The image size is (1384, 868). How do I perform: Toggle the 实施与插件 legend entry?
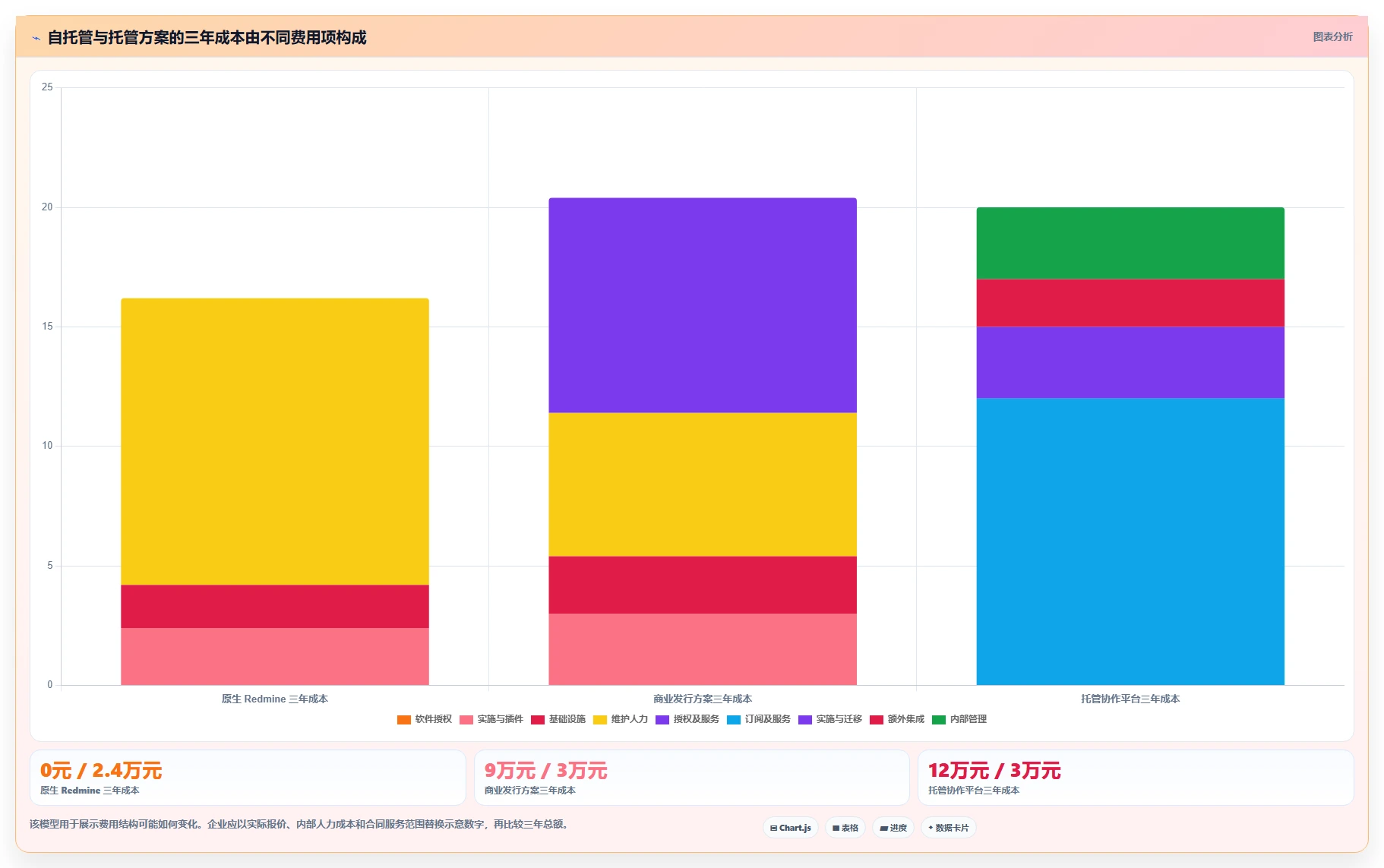(491, 719)
